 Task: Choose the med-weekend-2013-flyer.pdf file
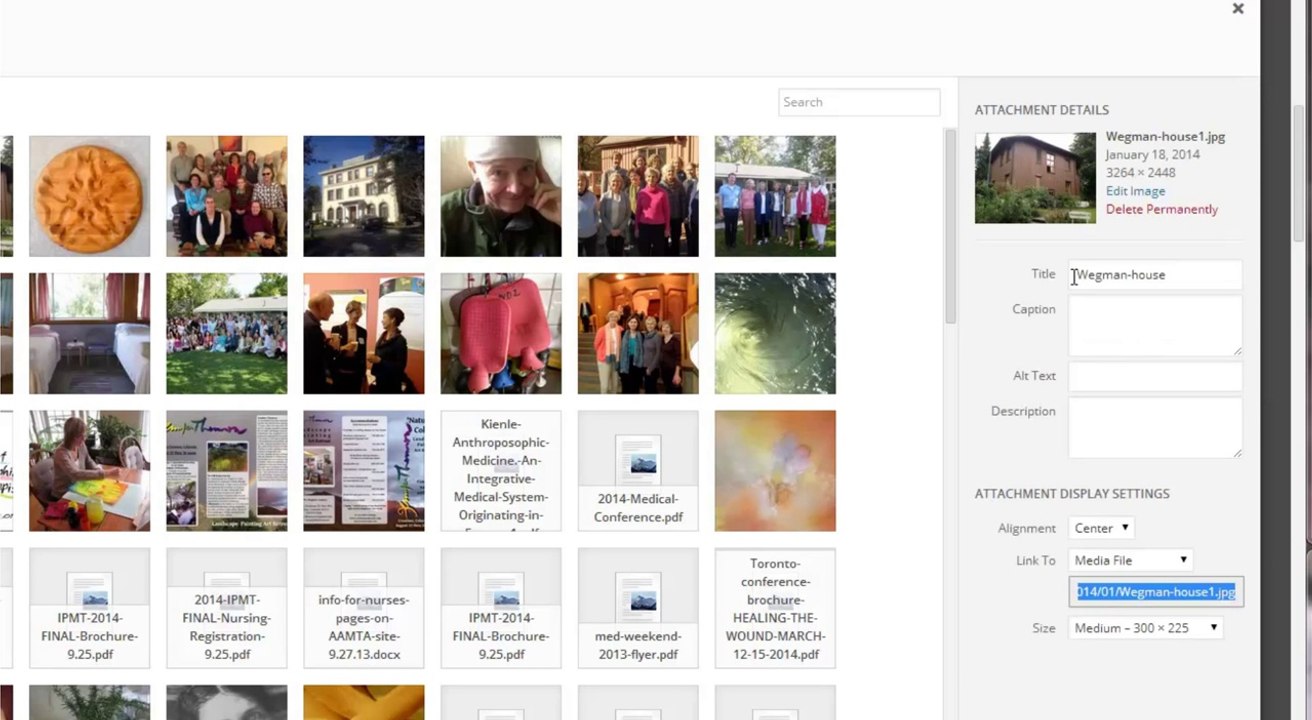coord(638,607)
